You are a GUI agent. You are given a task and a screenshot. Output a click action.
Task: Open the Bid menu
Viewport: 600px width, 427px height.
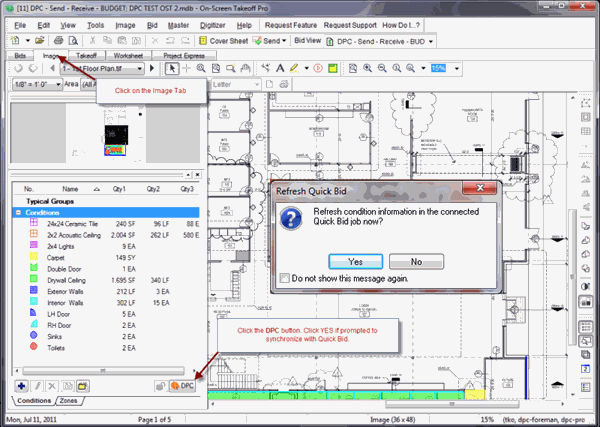pyautogui.click(x=152, y=25)
